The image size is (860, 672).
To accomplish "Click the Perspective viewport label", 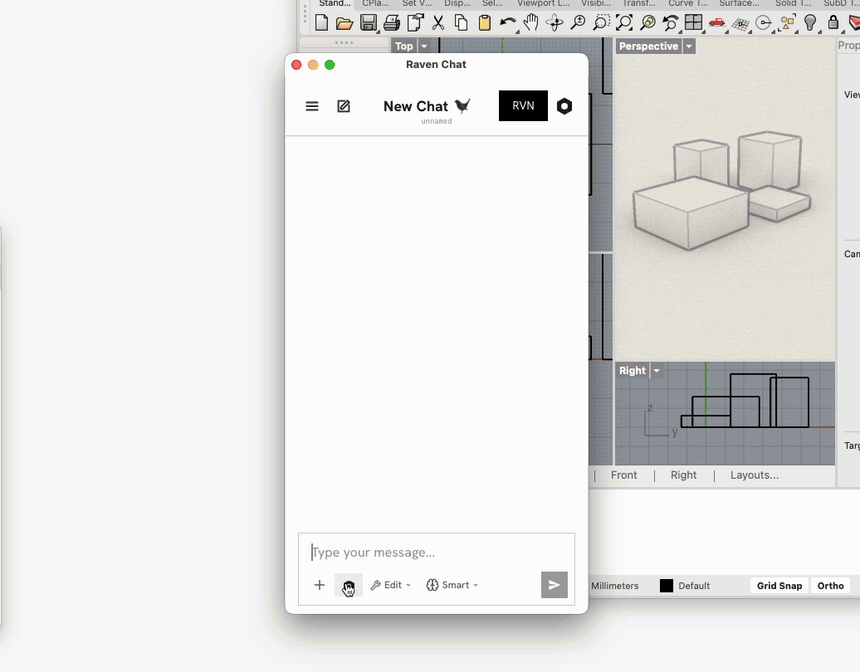I will point(648,46).
